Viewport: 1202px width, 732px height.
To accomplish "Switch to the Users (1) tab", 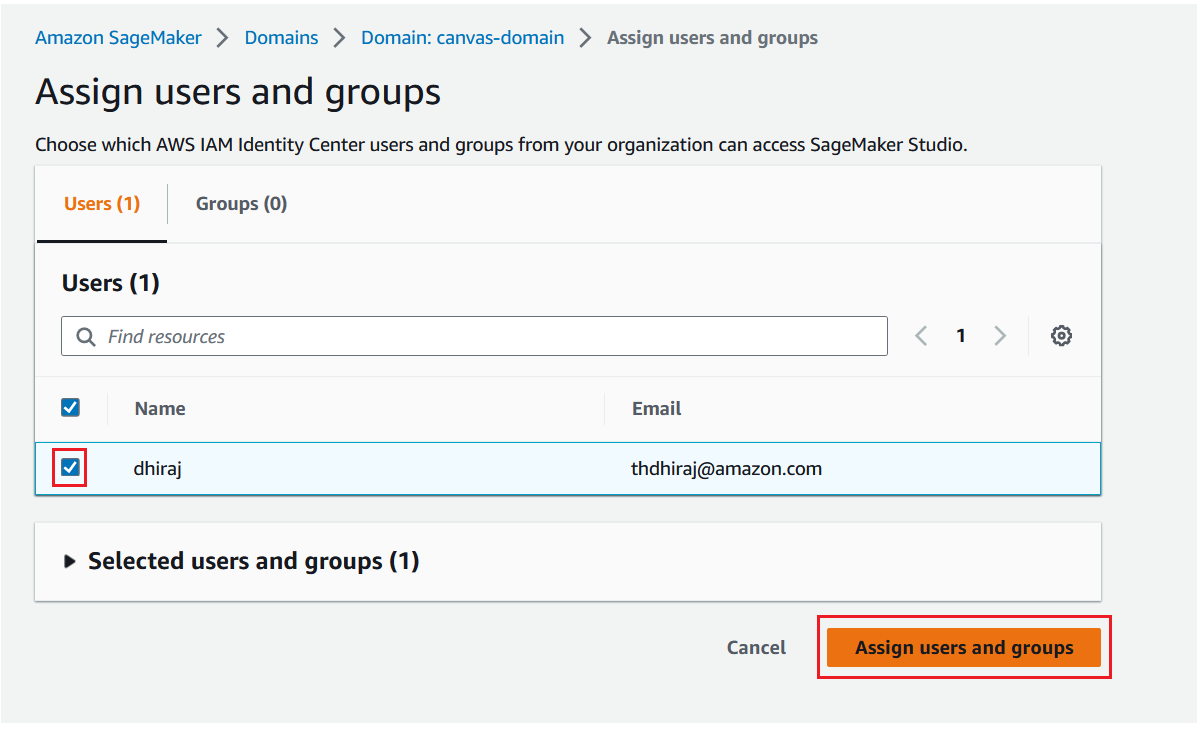I will click(x=102, y=204).
